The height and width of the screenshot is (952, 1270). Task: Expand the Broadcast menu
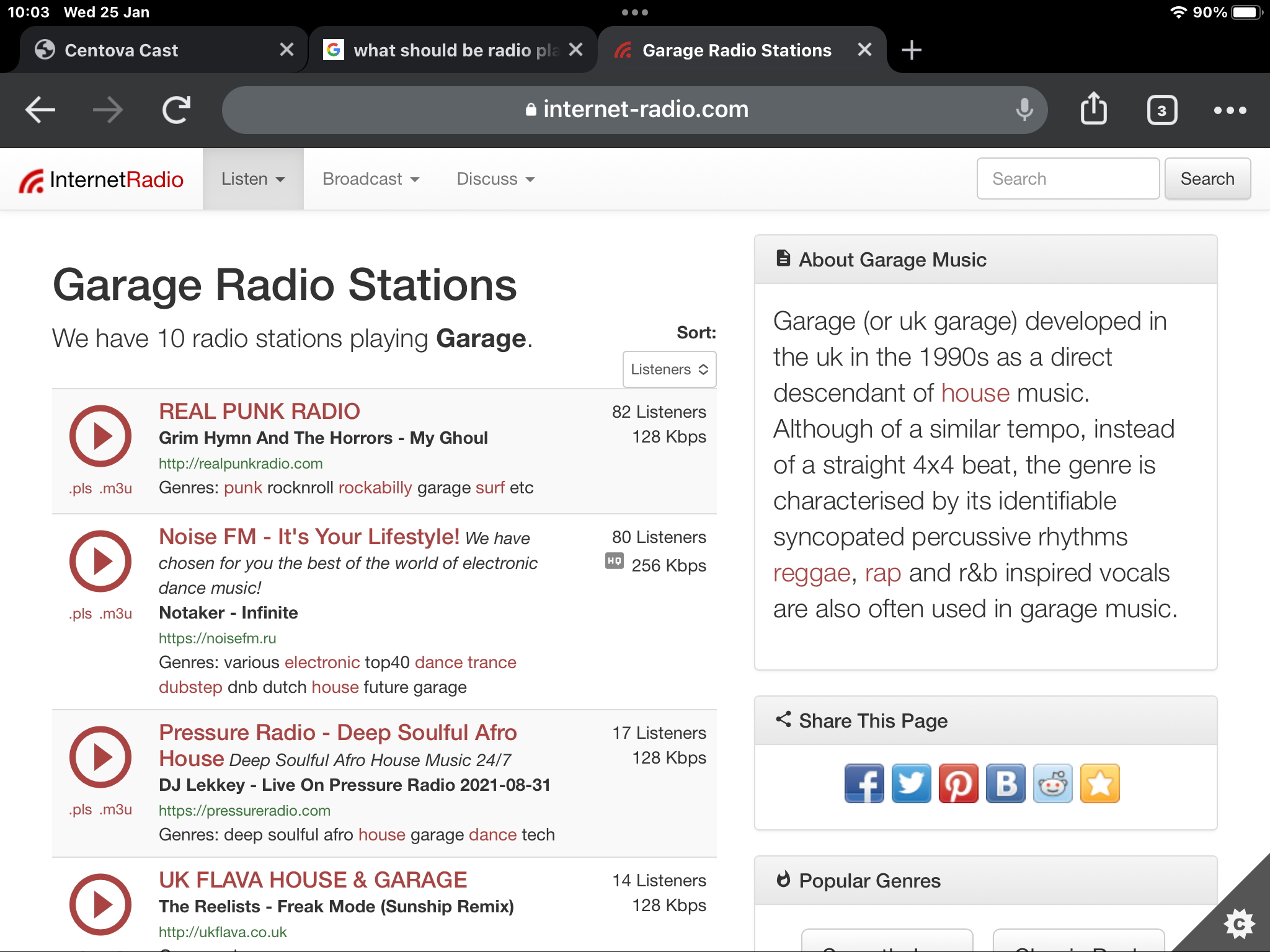tap(371, 179)
